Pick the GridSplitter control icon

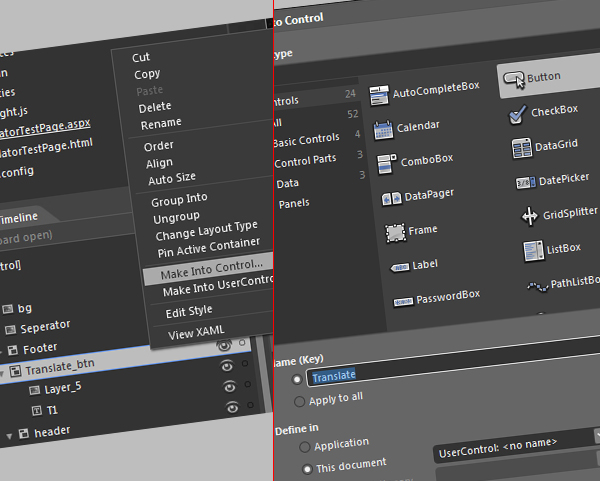click(530, 216)
